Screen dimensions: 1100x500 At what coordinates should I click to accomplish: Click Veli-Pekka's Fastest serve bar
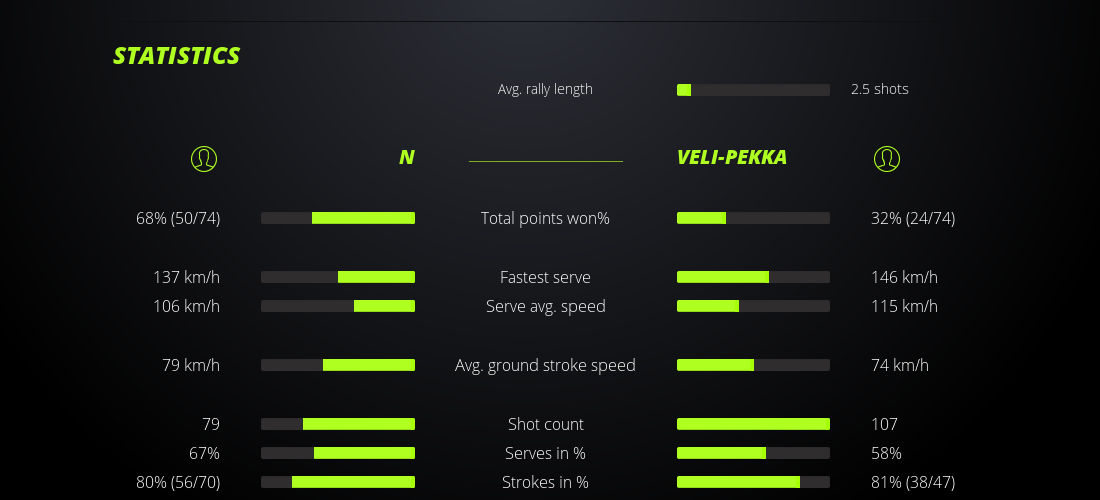pyautogui.click(x=753, y=277)
